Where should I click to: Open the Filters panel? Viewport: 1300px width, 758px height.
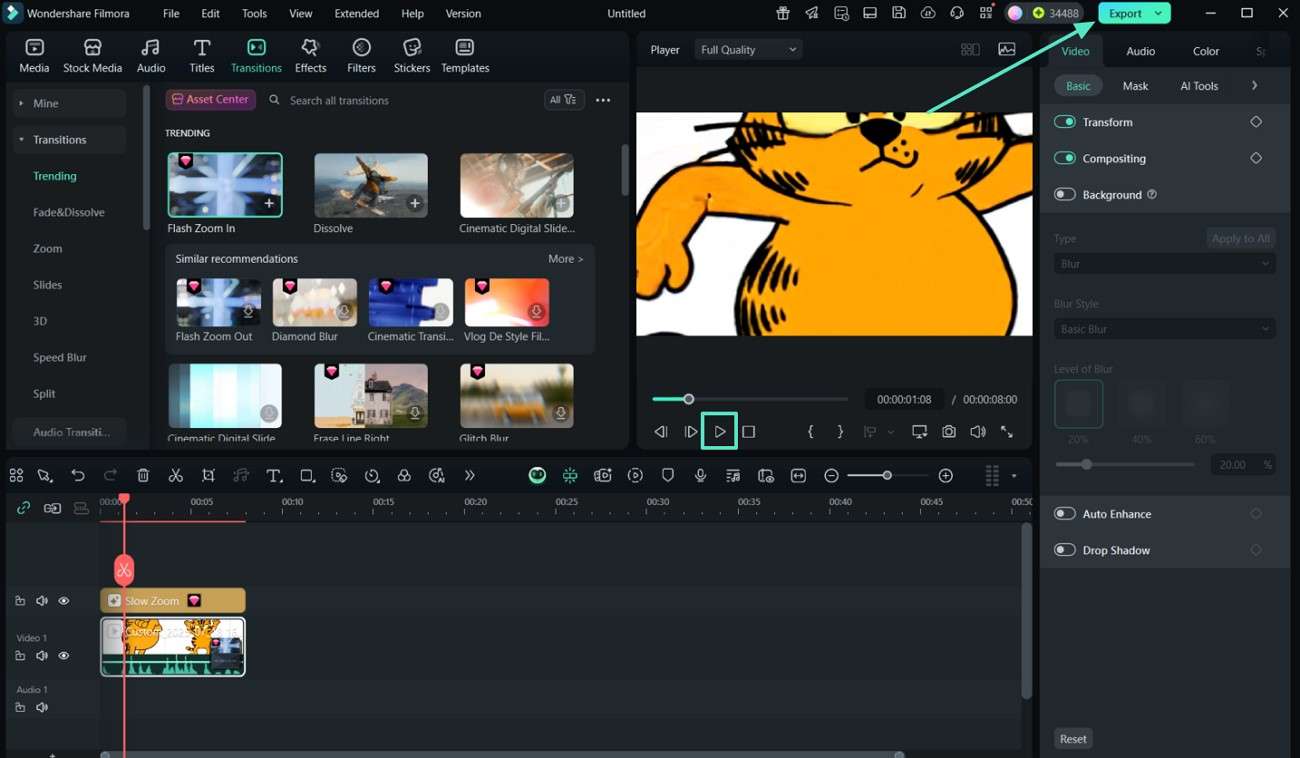coord(361,56)
